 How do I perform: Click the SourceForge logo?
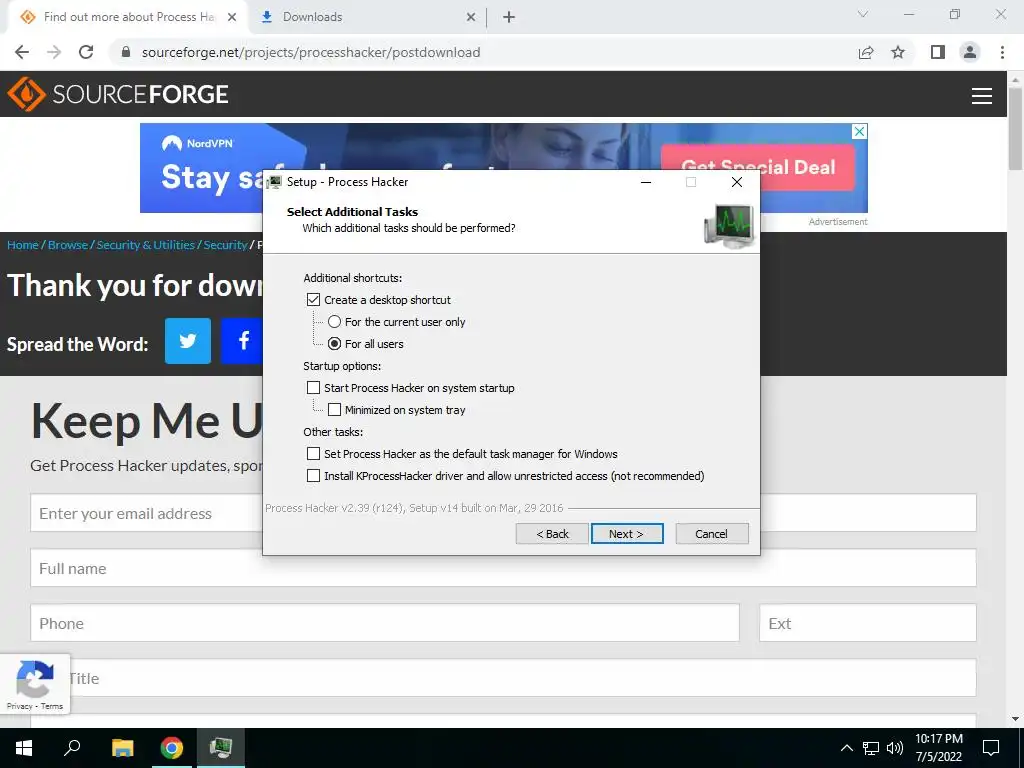pyautogui.click(x=118, y=94)
